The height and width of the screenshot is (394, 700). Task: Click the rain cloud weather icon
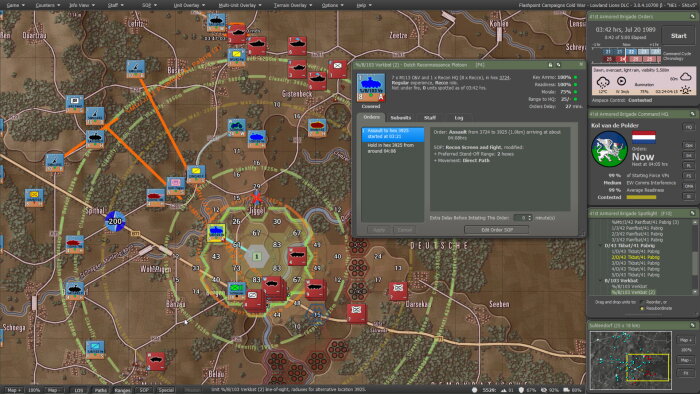(603, 83)
